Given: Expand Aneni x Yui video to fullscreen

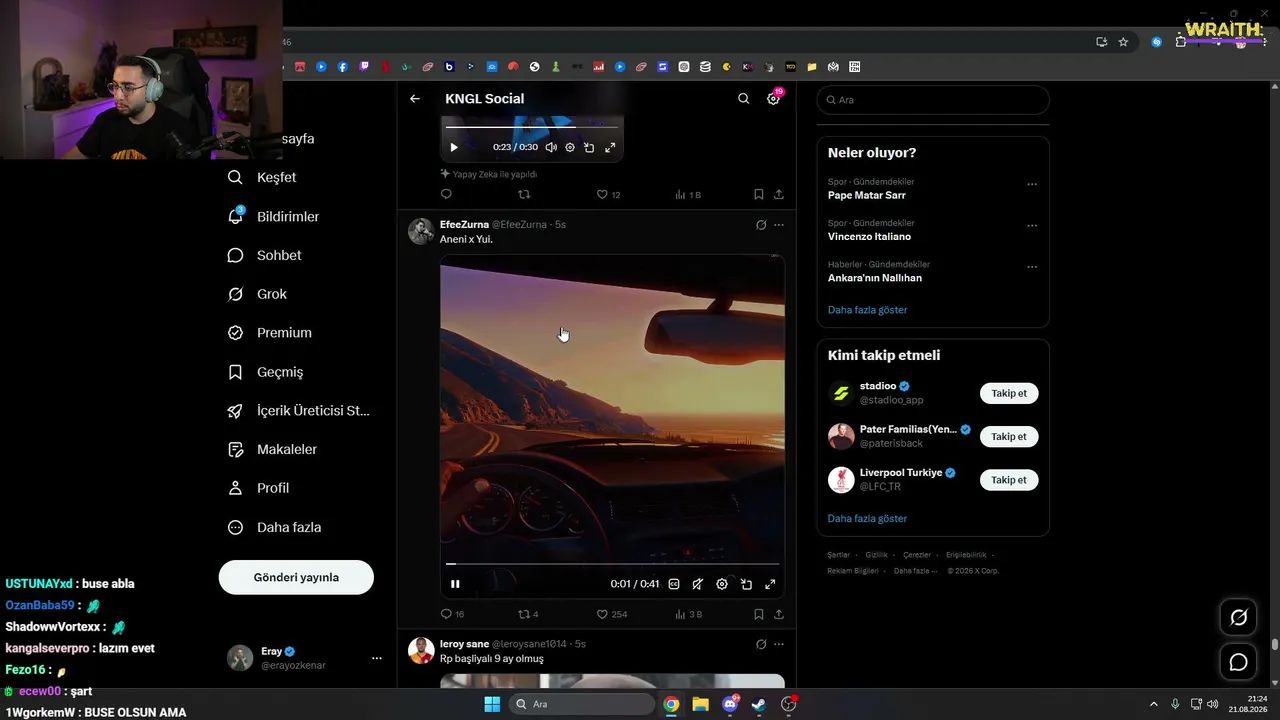Looking at the screenshot, I should click(770, 584).
